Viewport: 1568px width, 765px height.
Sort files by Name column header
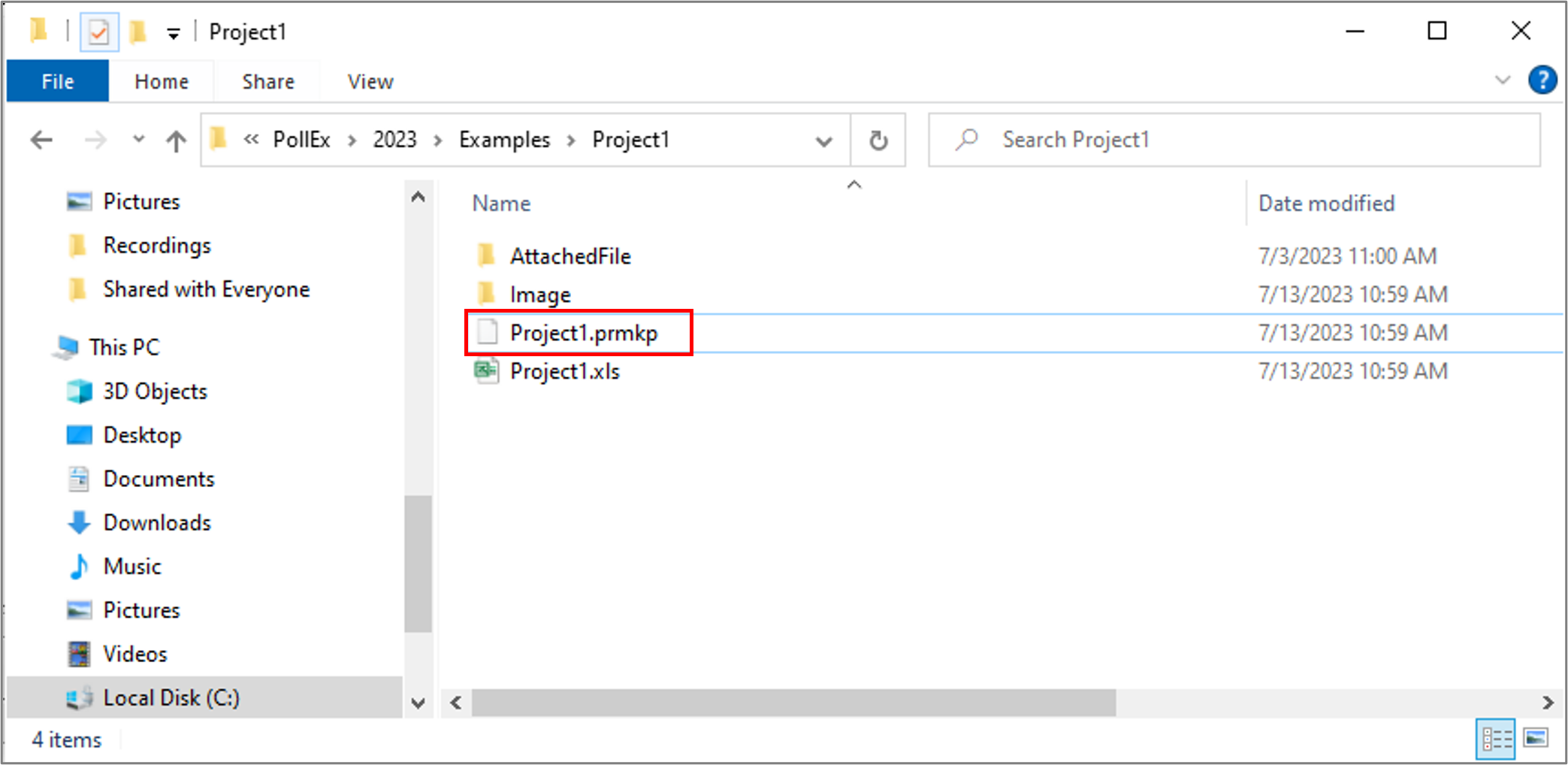click(501, 204)
